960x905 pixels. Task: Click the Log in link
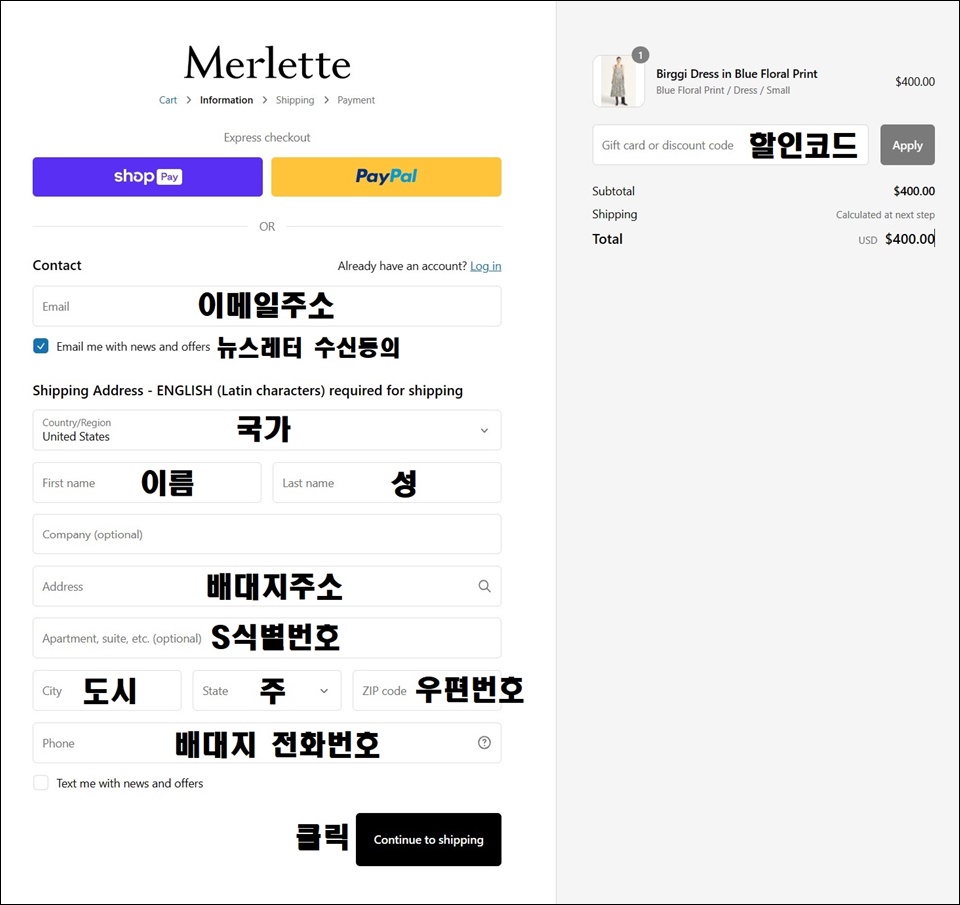pos(486,266)
